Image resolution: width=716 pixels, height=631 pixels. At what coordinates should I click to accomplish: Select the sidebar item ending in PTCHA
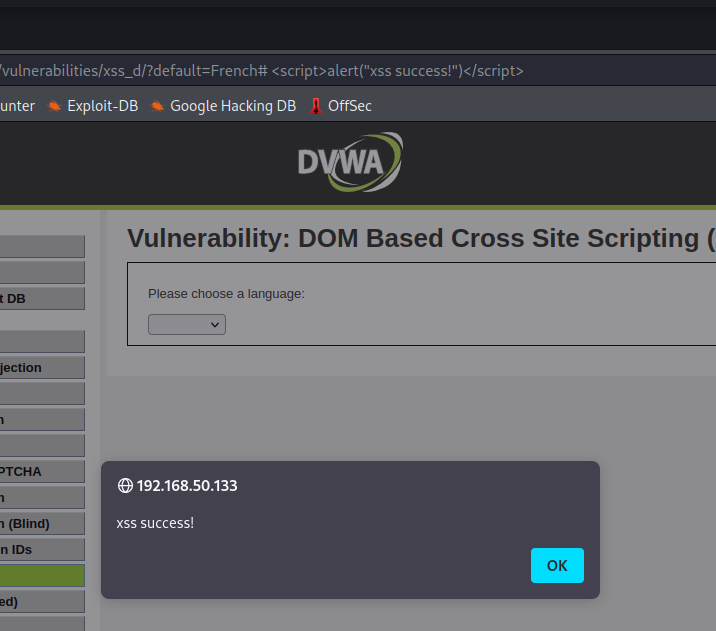(42, 471)
